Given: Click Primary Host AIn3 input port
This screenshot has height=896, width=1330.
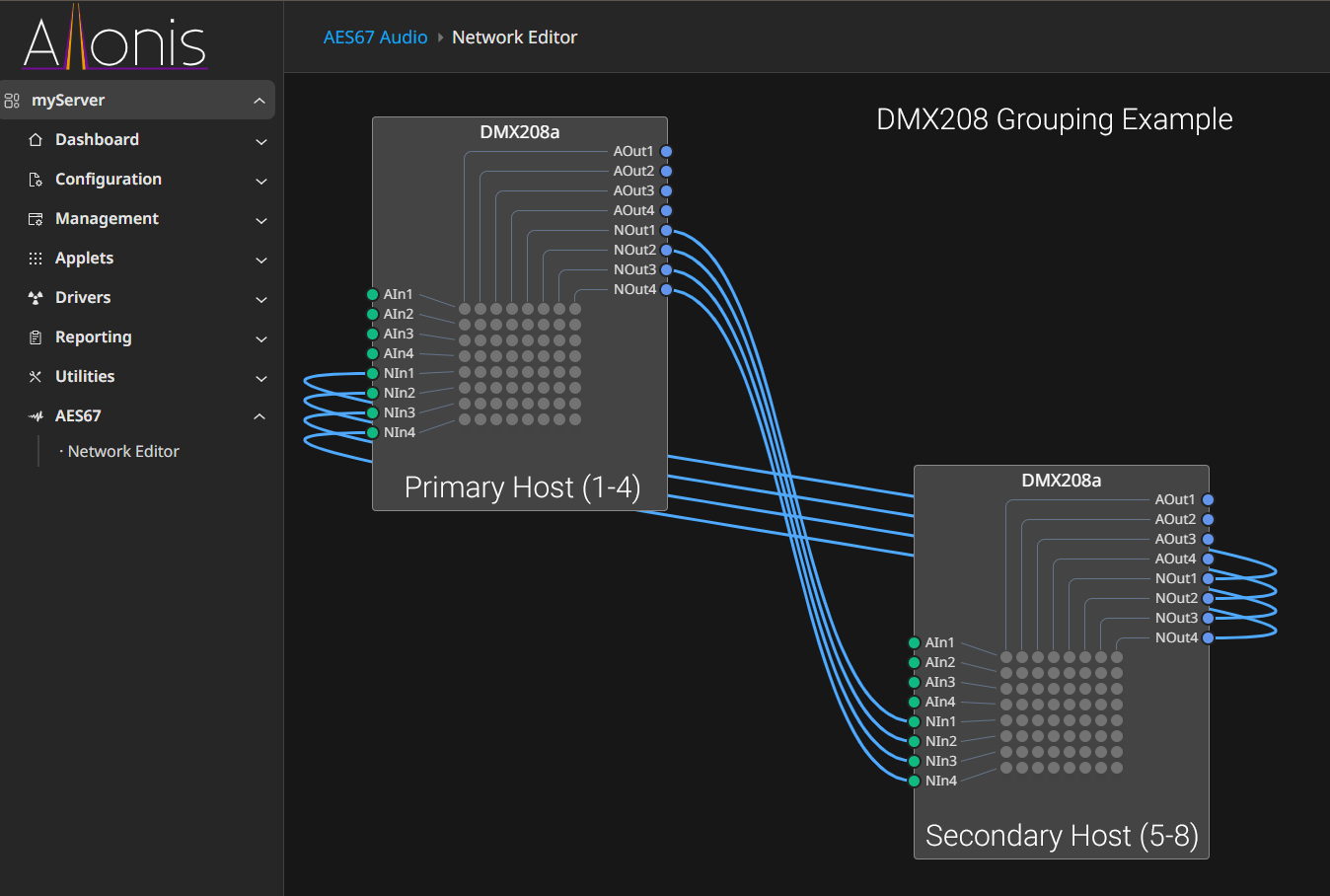Looking at the screenshot, I should (373, 334).
